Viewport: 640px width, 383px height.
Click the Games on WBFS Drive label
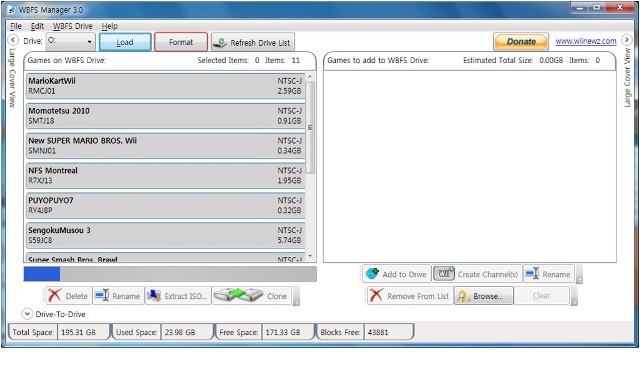pyautogui.click(x=67, y=60)
